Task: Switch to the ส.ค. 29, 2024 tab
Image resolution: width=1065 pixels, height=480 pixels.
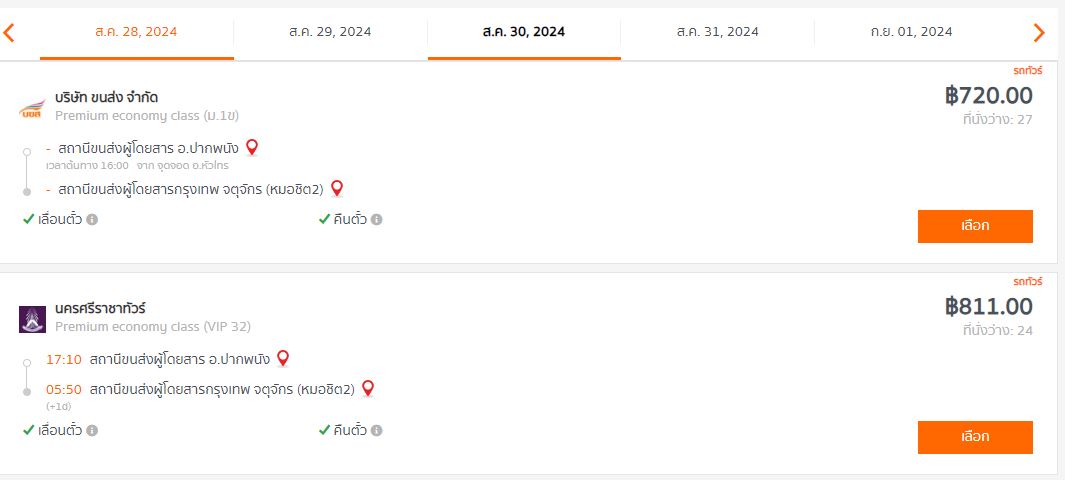Action: tap(330, 32)
